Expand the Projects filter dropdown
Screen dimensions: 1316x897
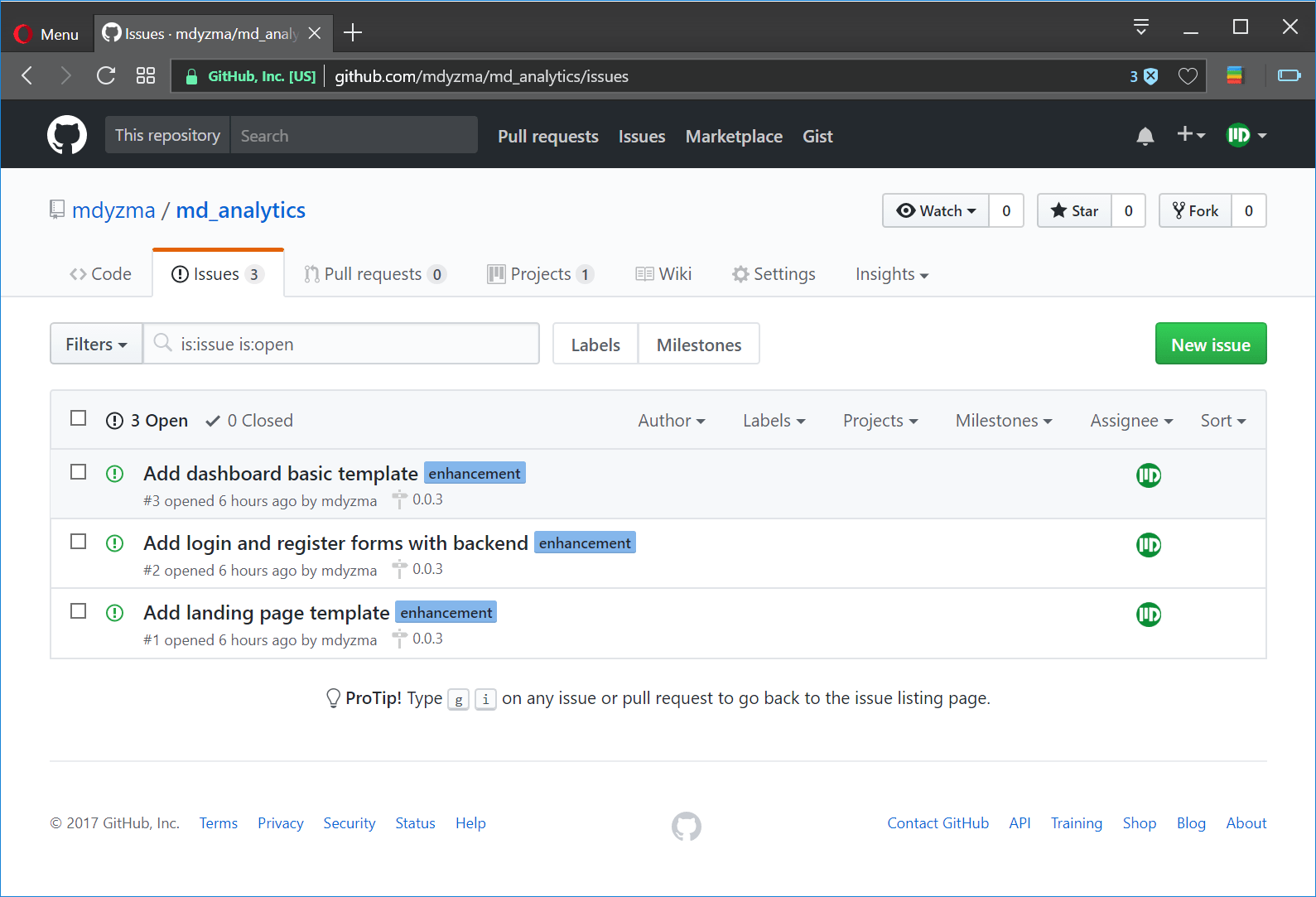(x=880, y=421)
